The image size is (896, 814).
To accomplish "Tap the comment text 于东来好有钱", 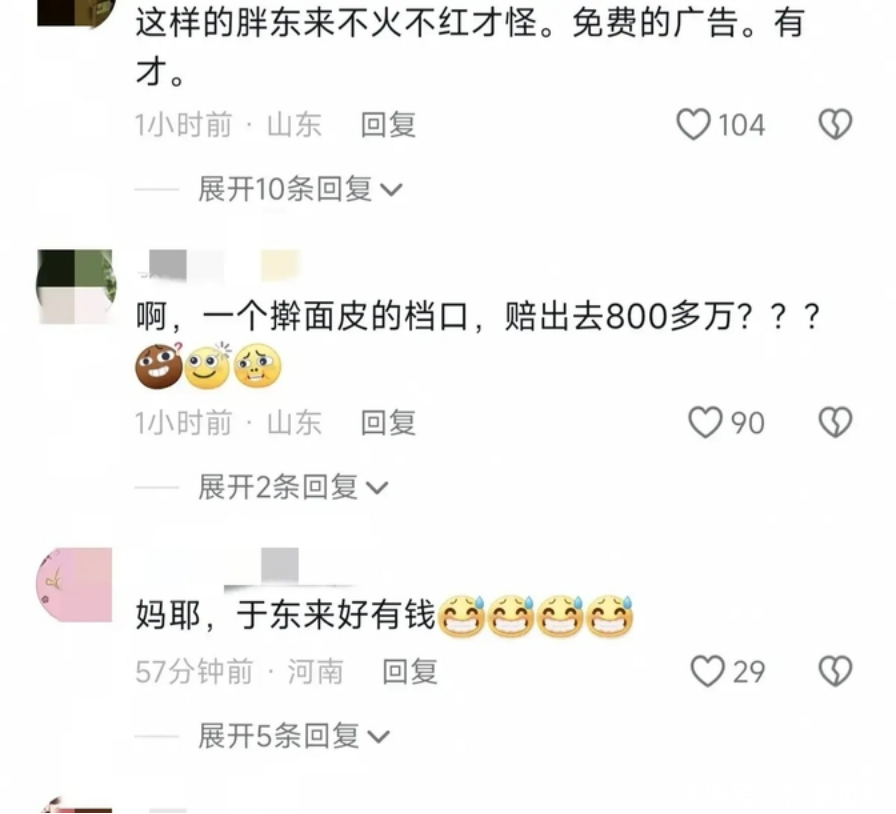I will tap(336, 616).
